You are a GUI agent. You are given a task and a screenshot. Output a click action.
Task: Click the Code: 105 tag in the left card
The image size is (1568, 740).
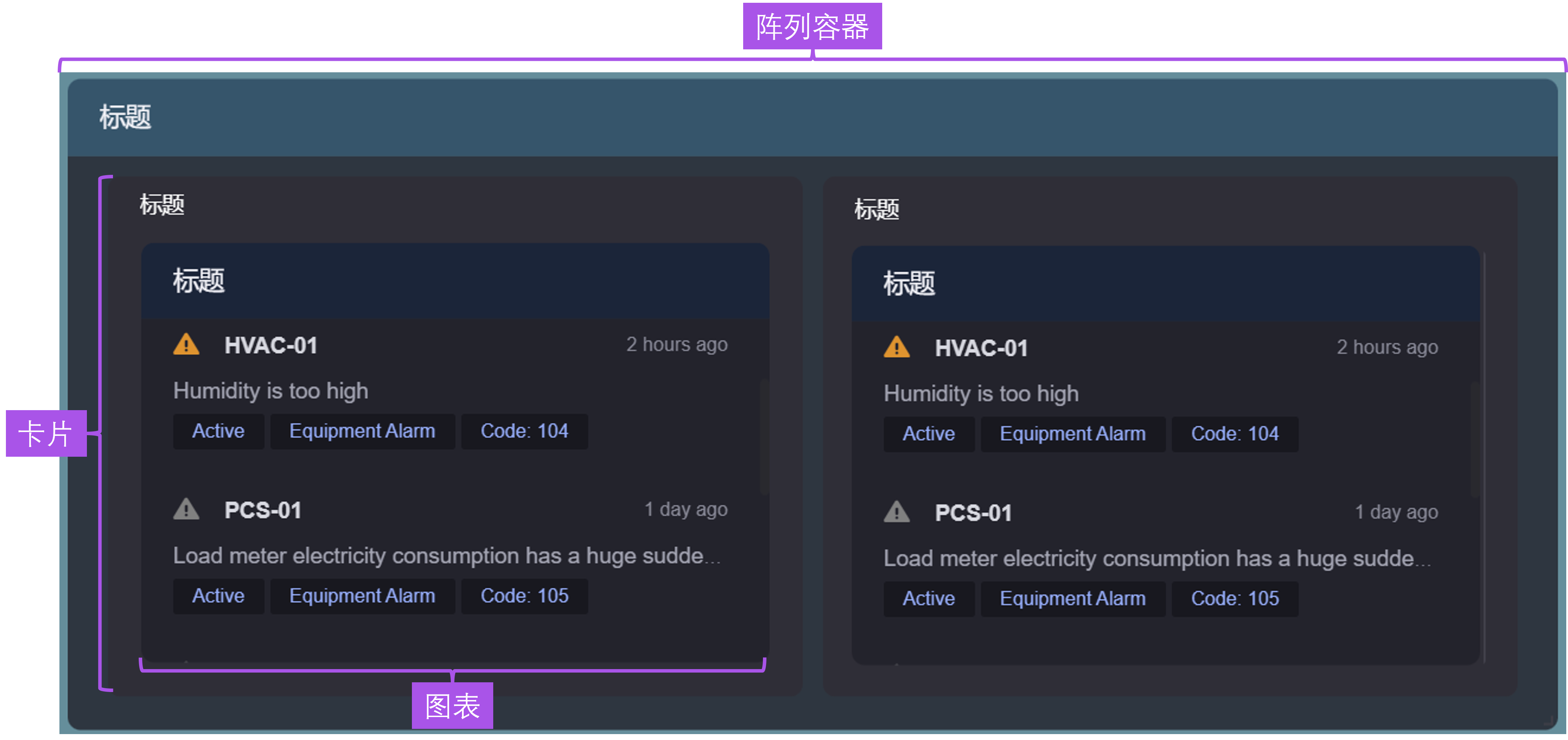[524, 596]
